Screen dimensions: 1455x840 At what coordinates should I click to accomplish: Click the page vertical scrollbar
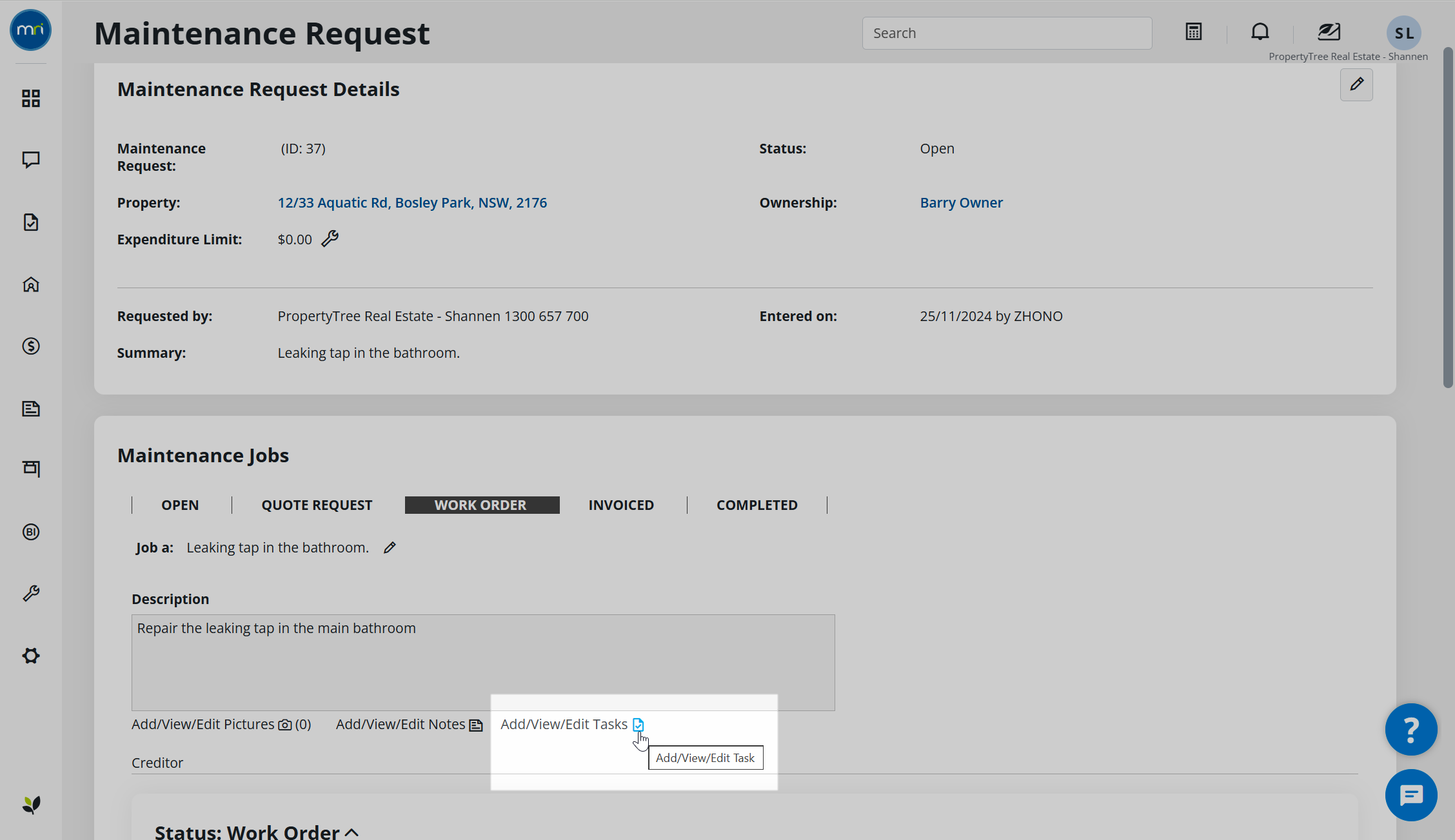[x=1448, y=217]
